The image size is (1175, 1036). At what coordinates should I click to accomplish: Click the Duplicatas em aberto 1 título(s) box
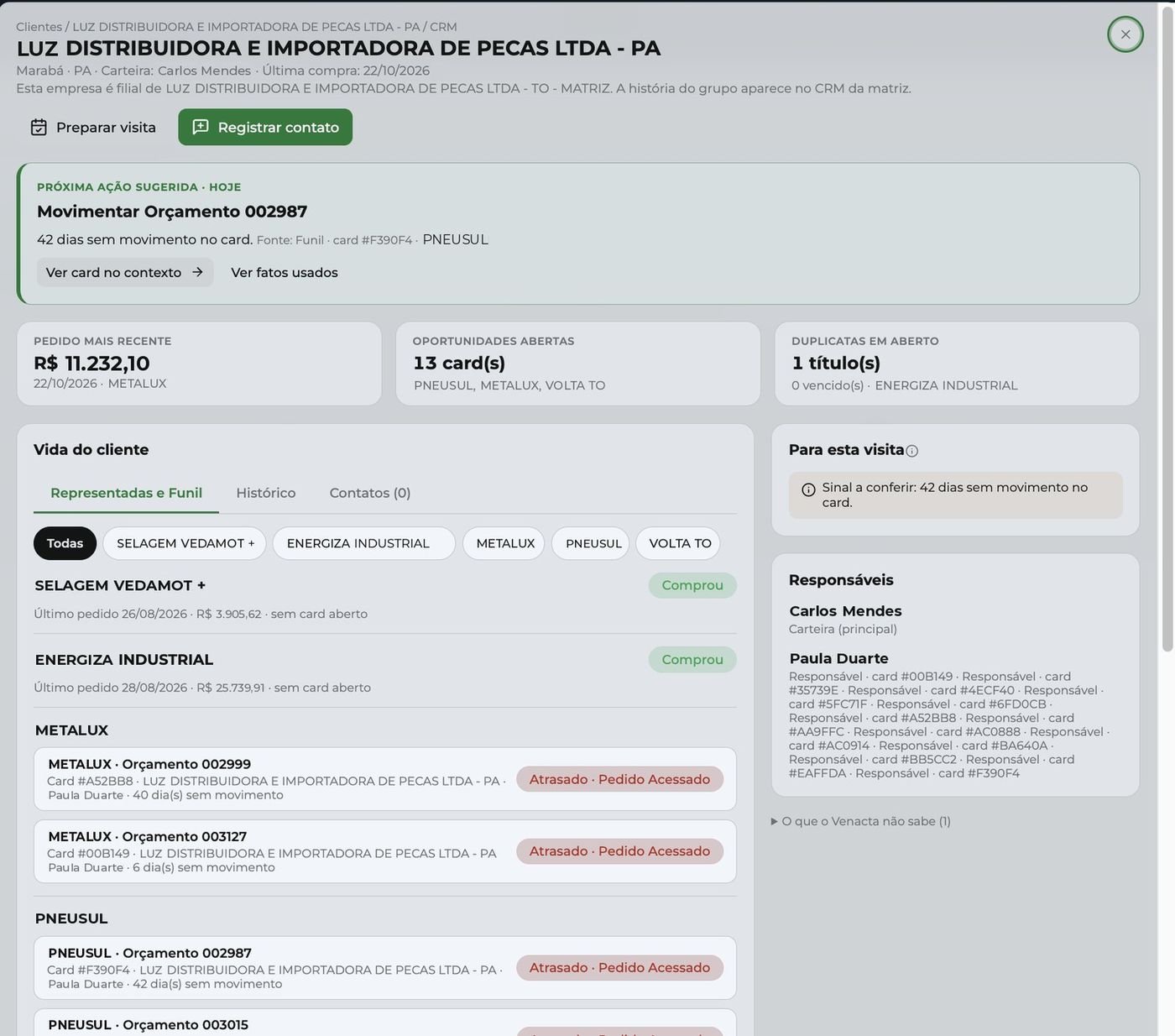(x=957, y=364)
